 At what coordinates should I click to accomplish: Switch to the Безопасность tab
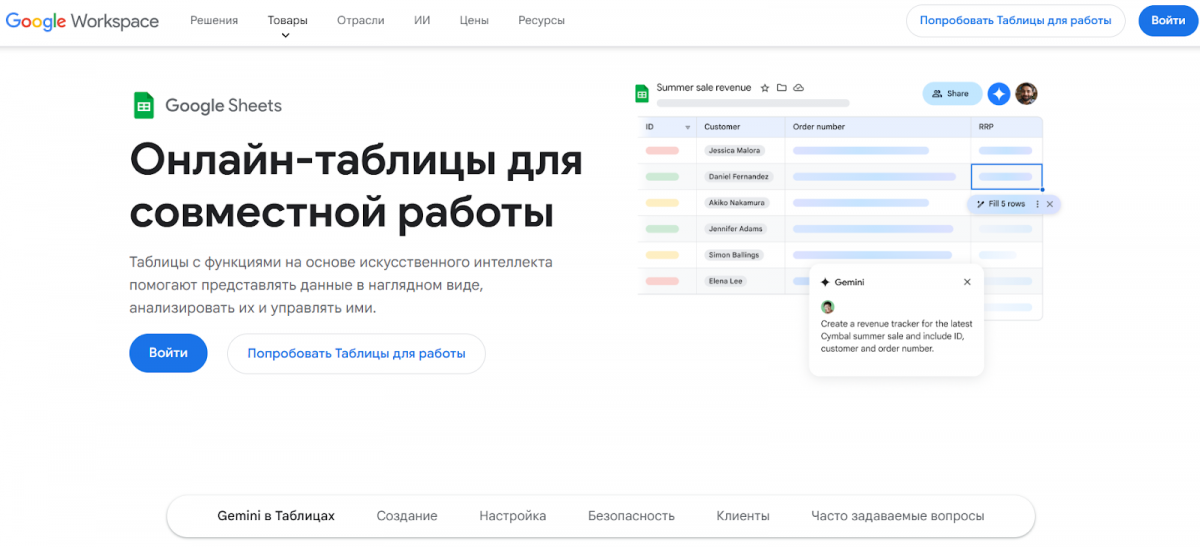631,516
